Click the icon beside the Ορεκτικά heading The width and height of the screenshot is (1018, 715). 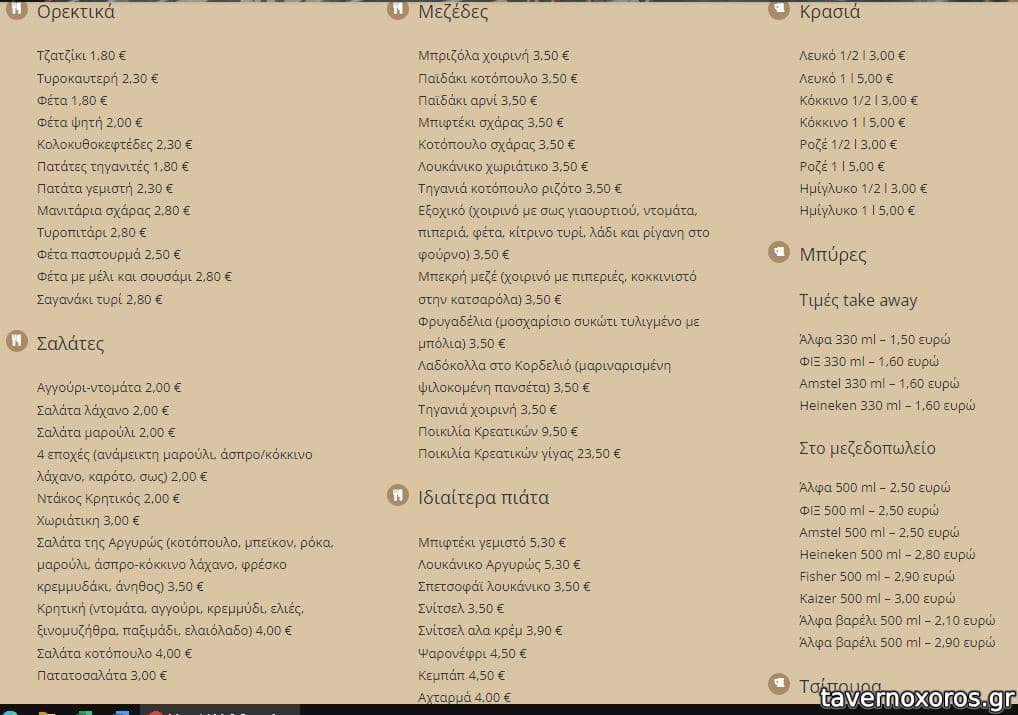tap(15, 11)
